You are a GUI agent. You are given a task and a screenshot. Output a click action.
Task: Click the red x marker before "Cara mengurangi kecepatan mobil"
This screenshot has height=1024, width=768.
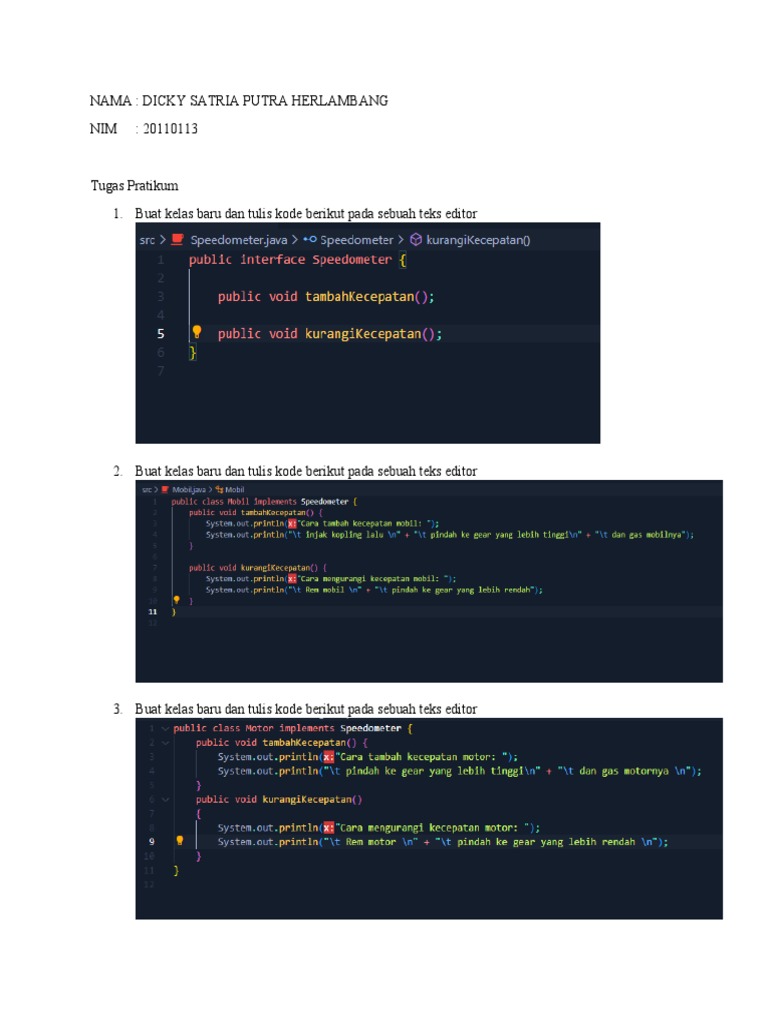coord(292,579)
